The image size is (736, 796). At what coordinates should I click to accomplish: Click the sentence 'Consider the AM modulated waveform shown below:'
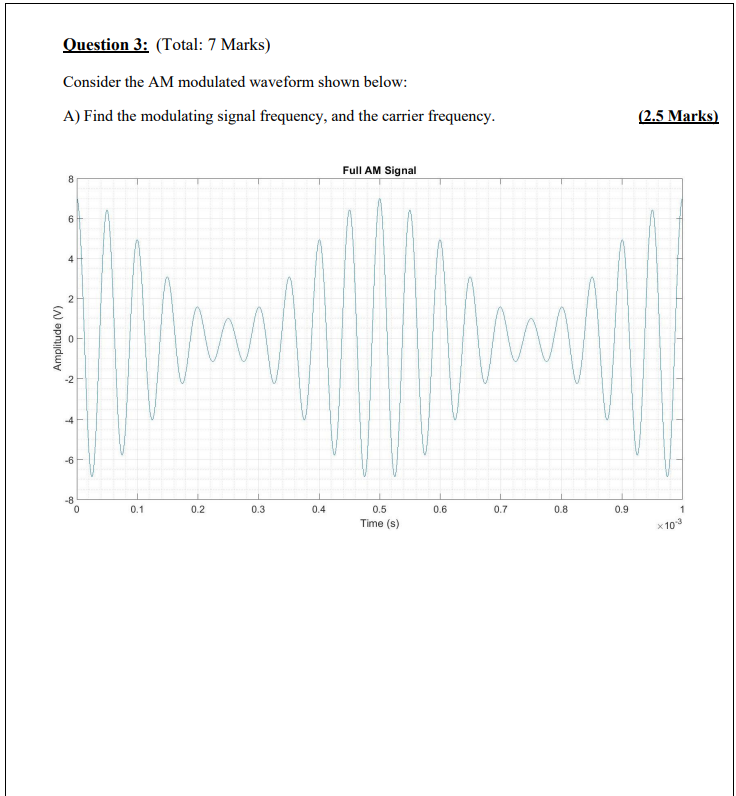[x=235, y=82]
